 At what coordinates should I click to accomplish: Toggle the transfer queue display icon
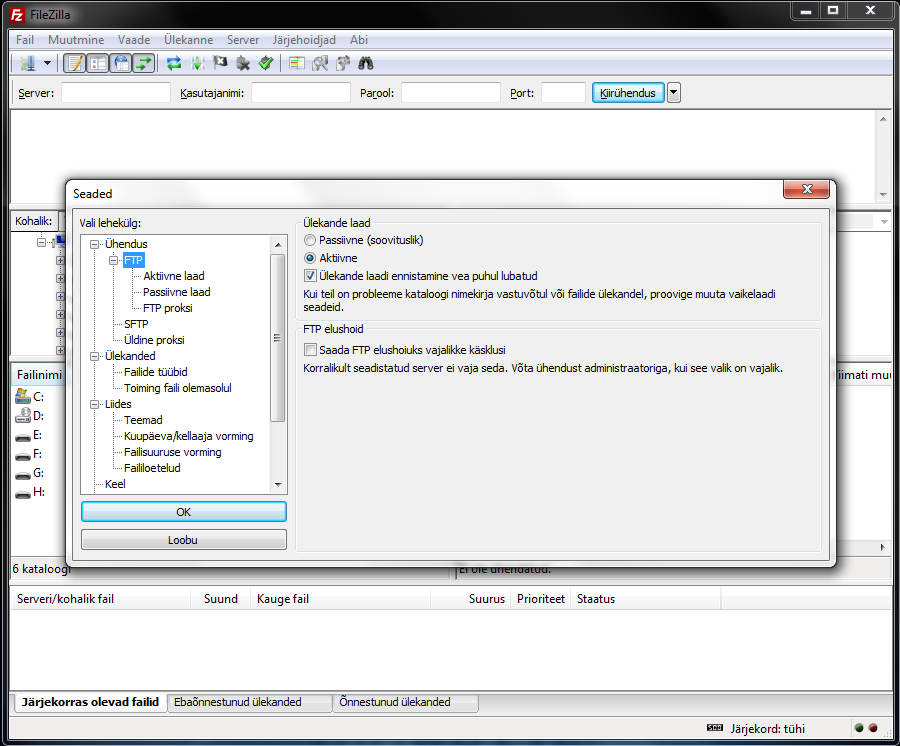pyautogui.click(x=143, y=63)
